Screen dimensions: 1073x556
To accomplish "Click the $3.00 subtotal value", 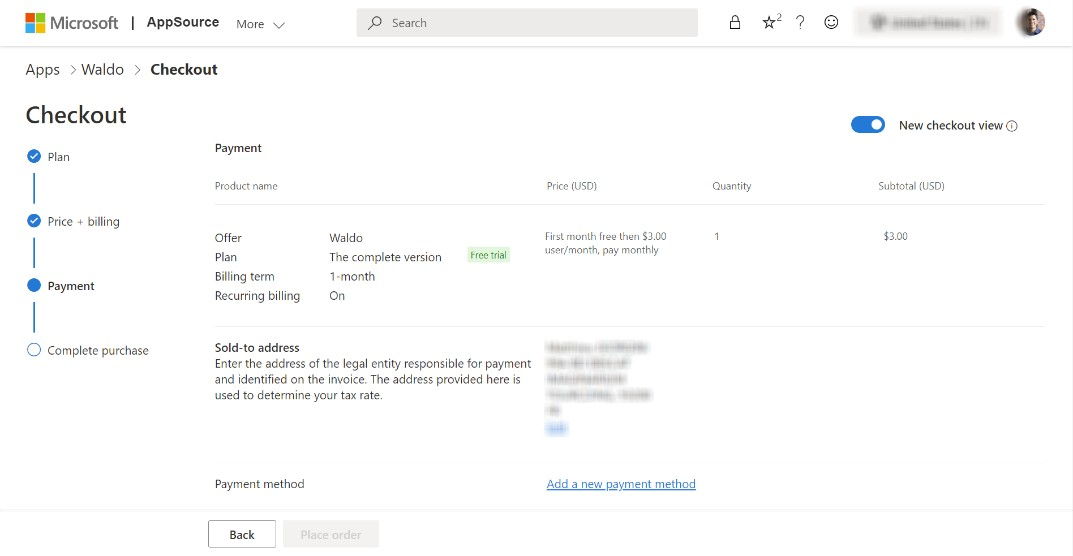I will coord(896,236).
